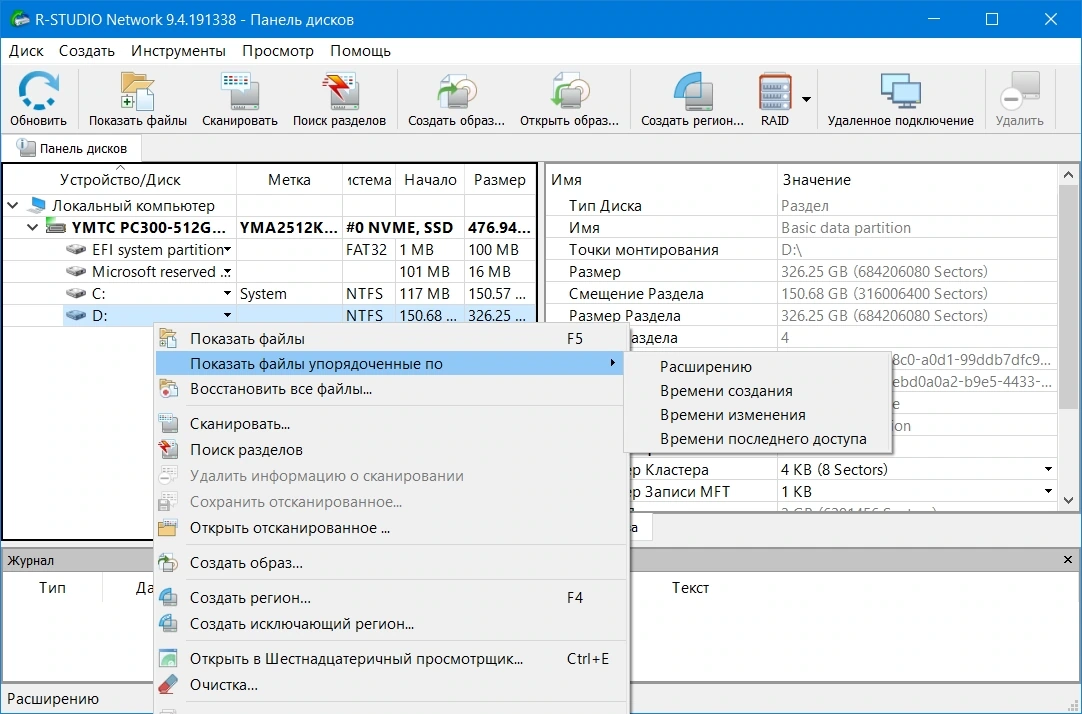This screenshot has width=1082, height=714.
Task: Click the Создать образ icon in the context menu
Action: pyautogui.click(x=168, y=563)
